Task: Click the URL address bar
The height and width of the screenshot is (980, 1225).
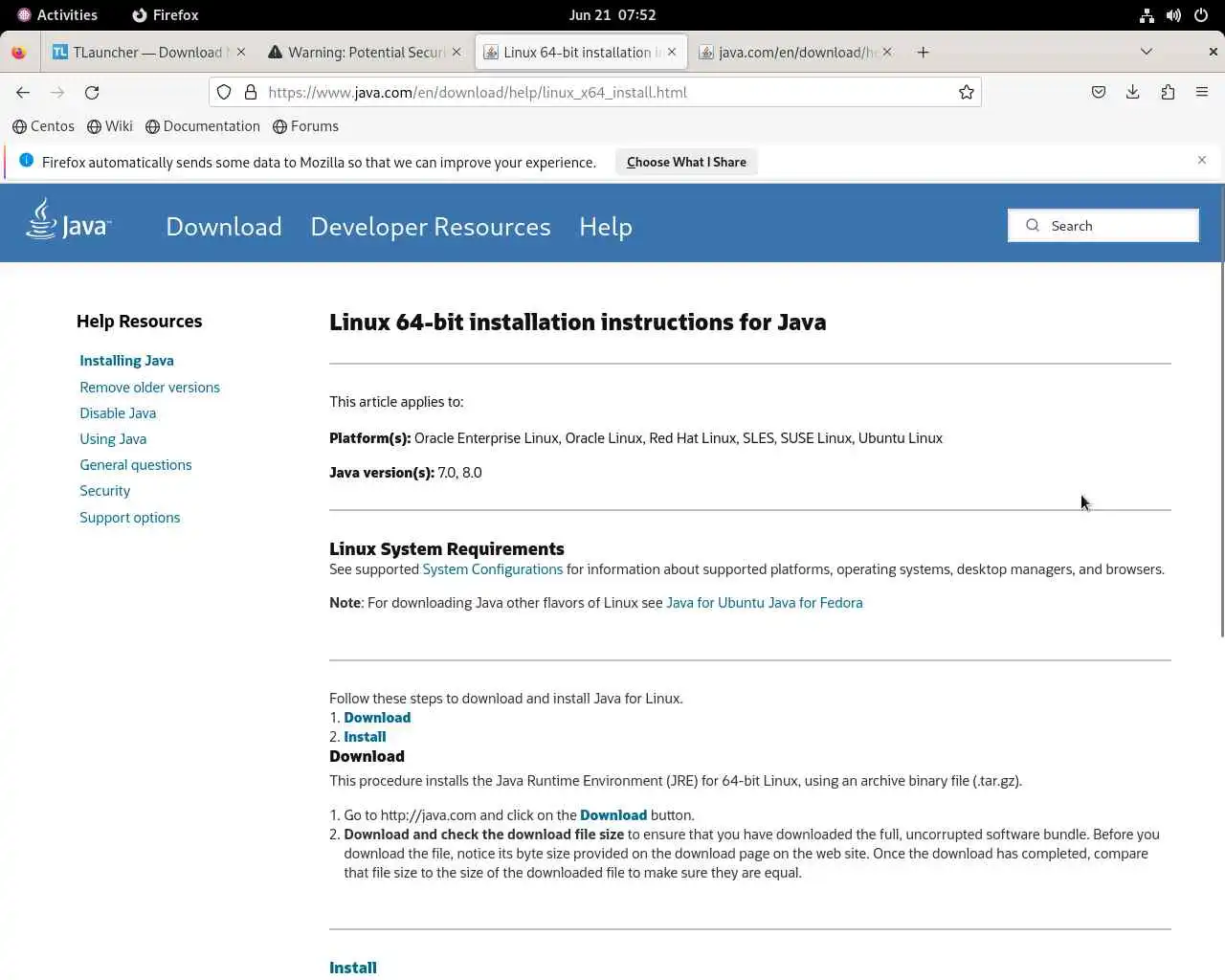Action: click(x=593, y=93)
